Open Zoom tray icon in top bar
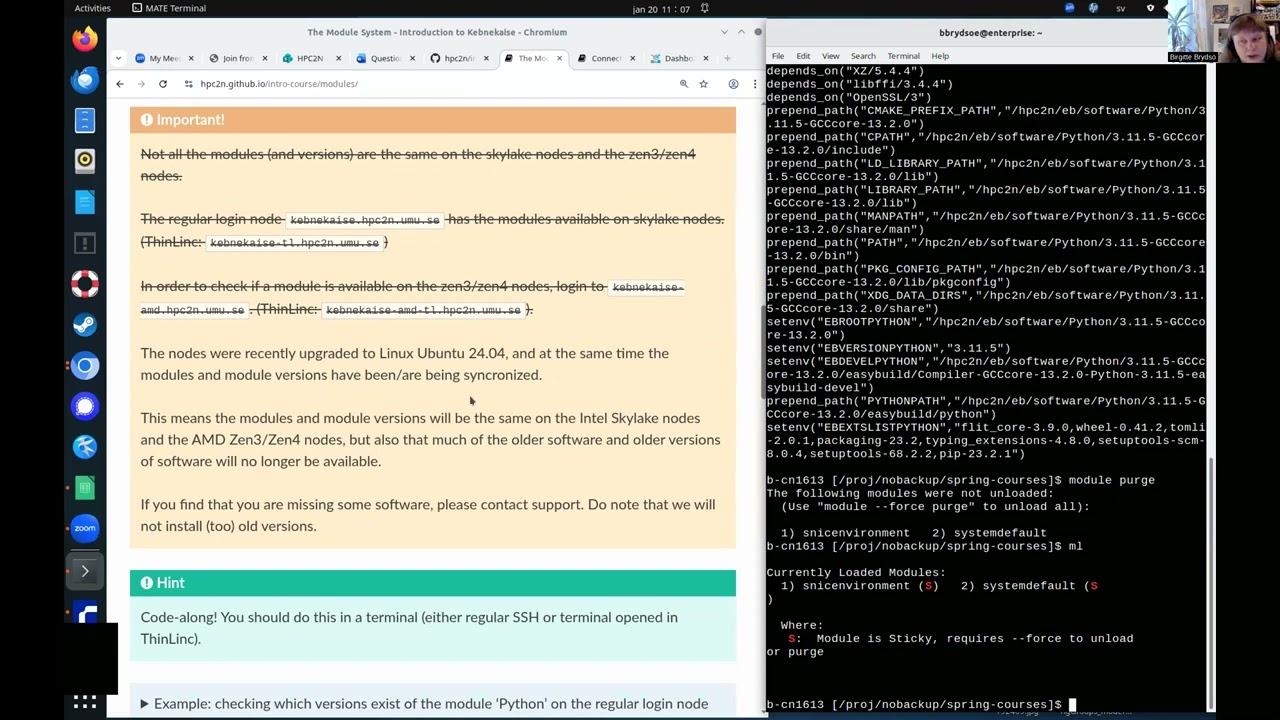1280x720 pixels. coord(1070,8)
